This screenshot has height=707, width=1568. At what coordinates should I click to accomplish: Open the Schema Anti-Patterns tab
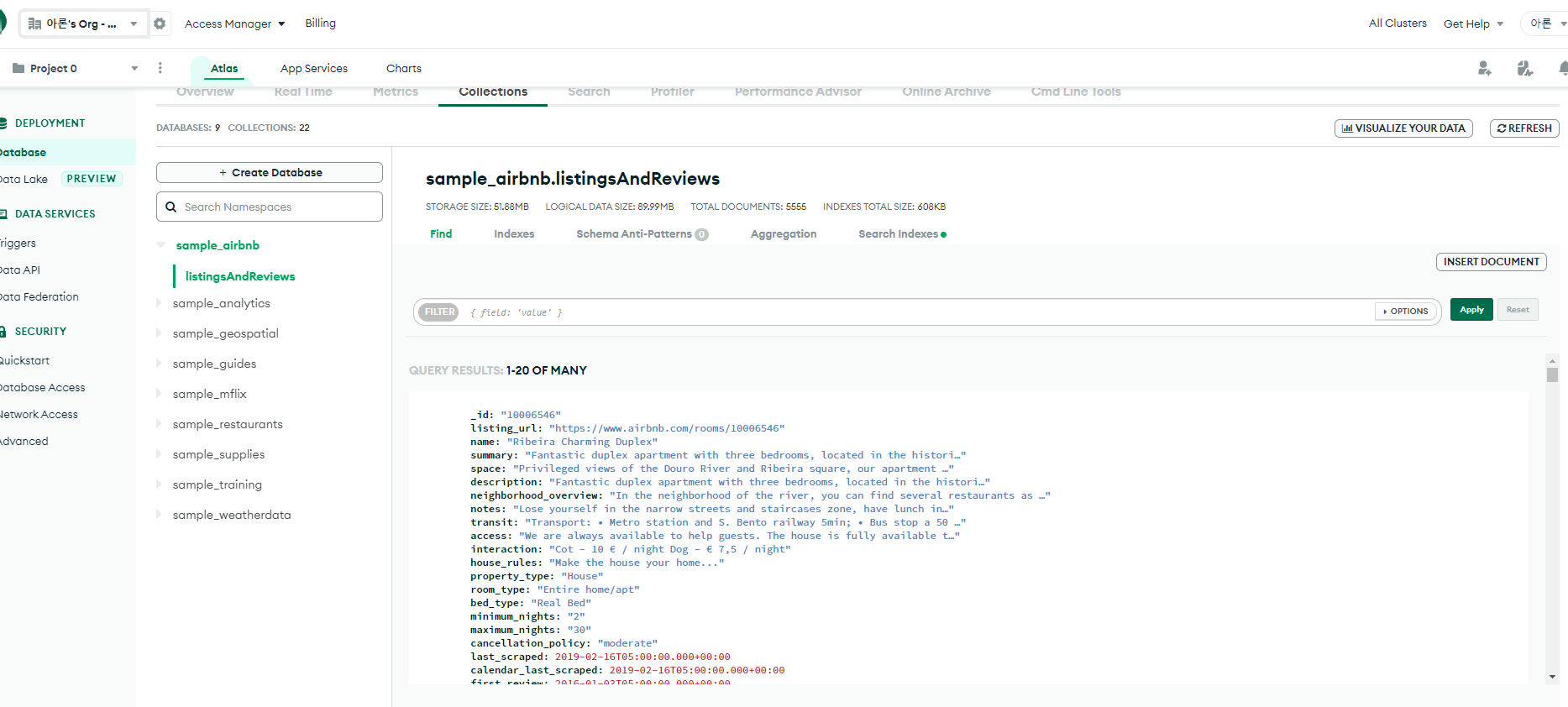[x=642, y=234]
